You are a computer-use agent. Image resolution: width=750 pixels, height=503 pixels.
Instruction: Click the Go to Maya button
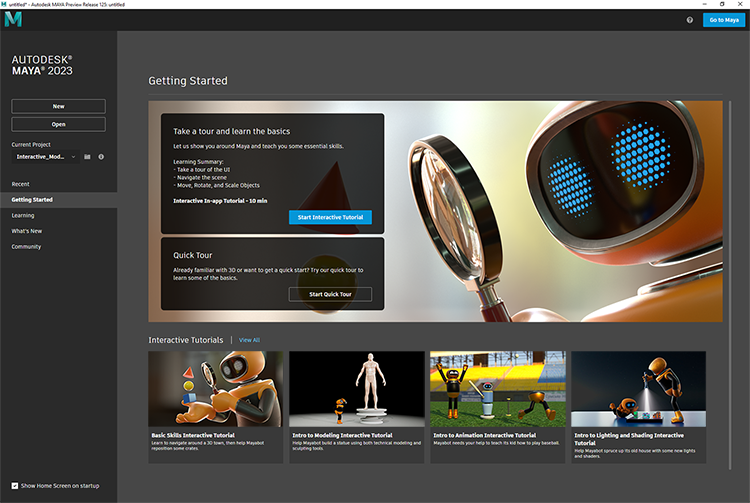point(724,20)
